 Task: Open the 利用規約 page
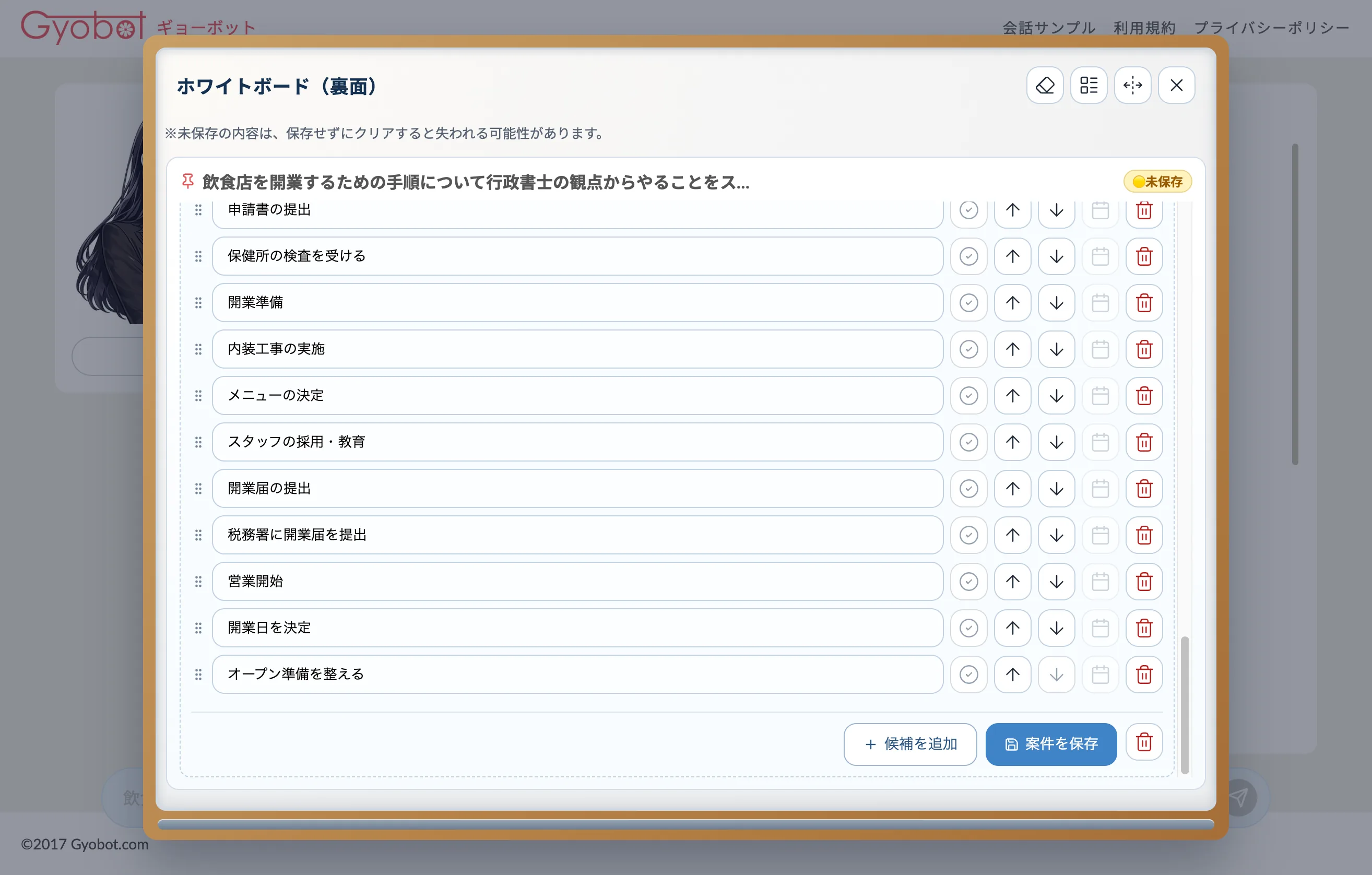1144,27
